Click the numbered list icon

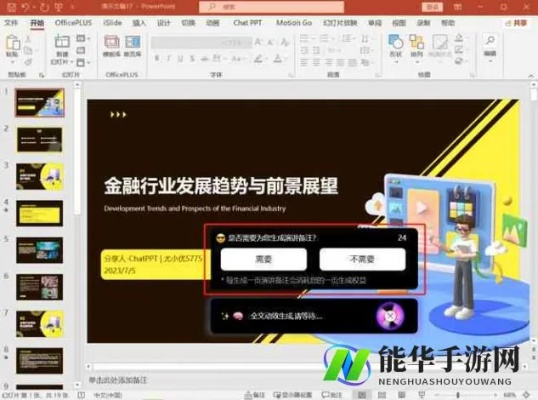point(324,38)
